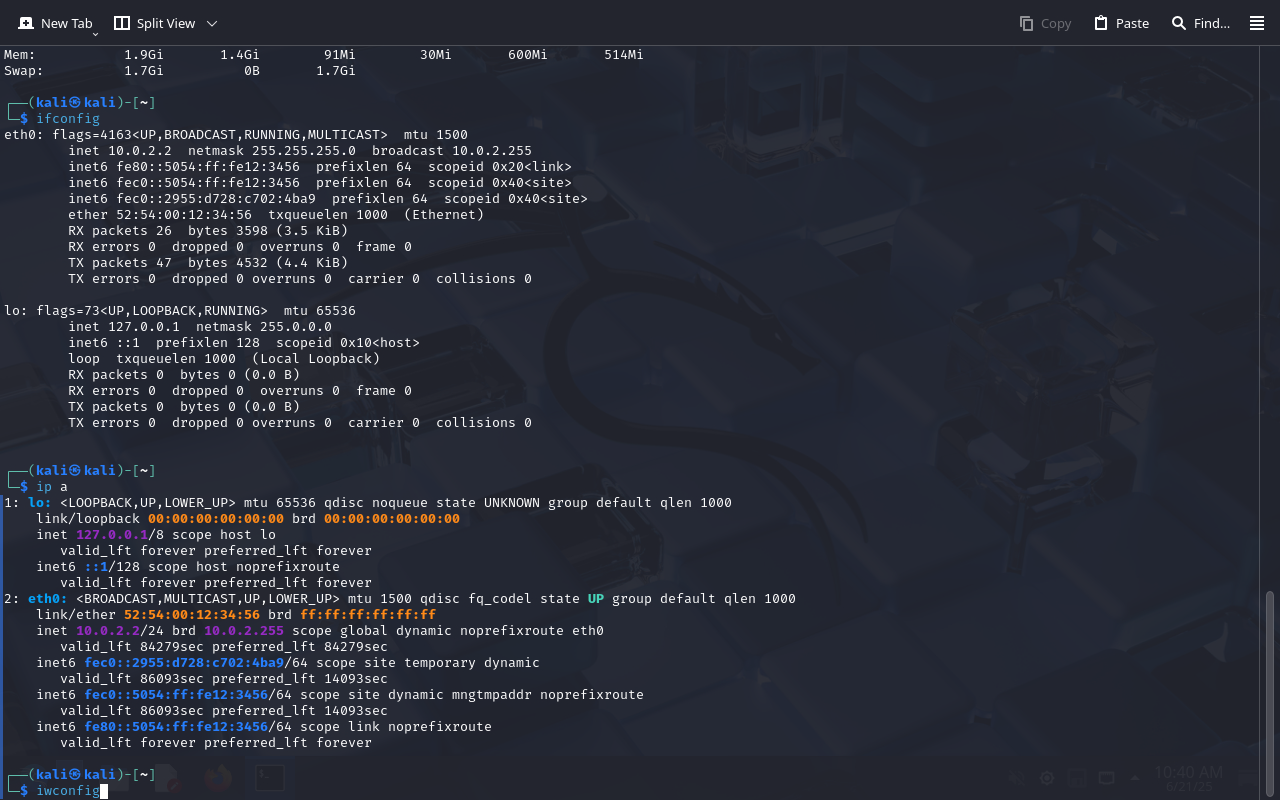Click the 'ip a' command line

52,487
